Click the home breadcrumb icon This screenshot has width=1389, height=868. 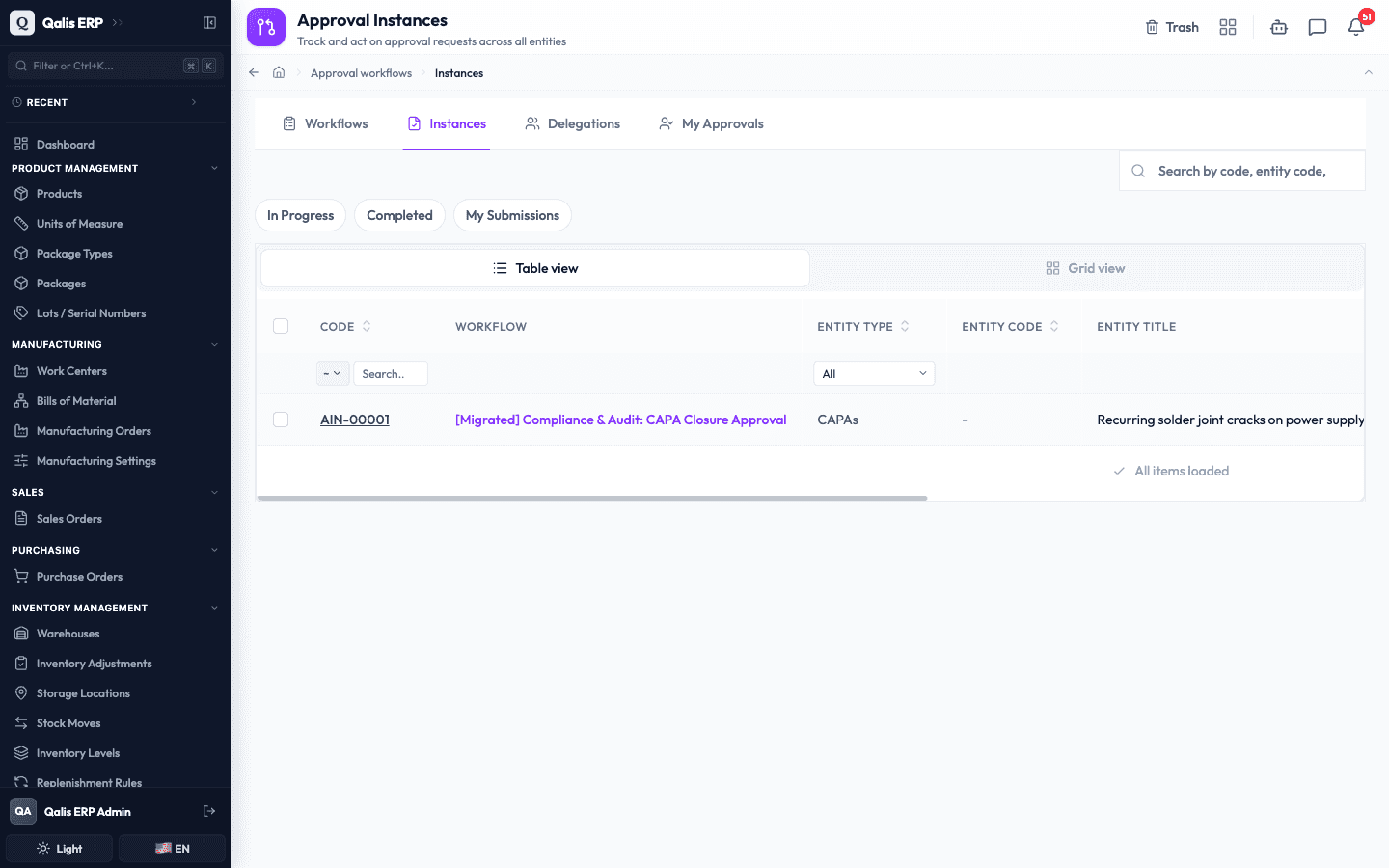(279, 72)
